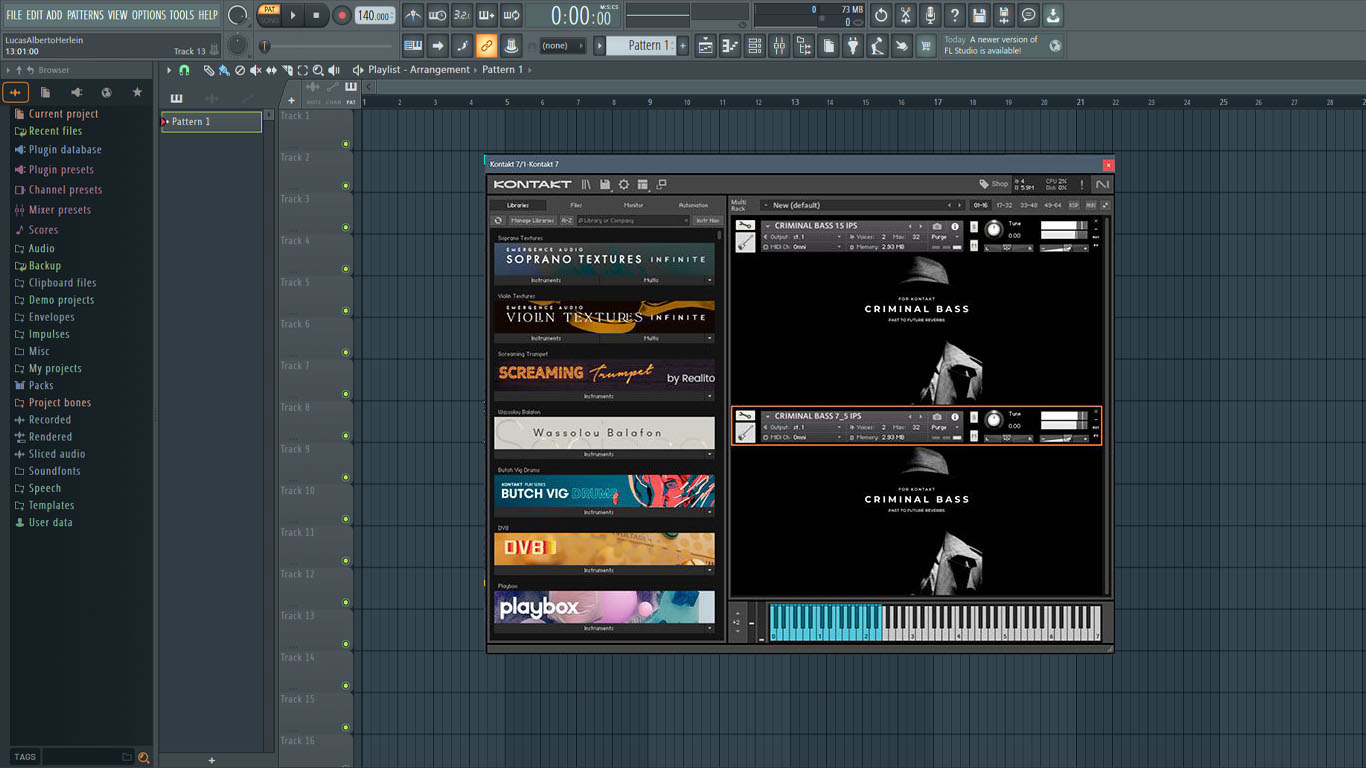The image size is (1366, 768).
Task: Click the Tune knob of CRIMINAL BASS 15 IPS
Action: coord(993,229)
